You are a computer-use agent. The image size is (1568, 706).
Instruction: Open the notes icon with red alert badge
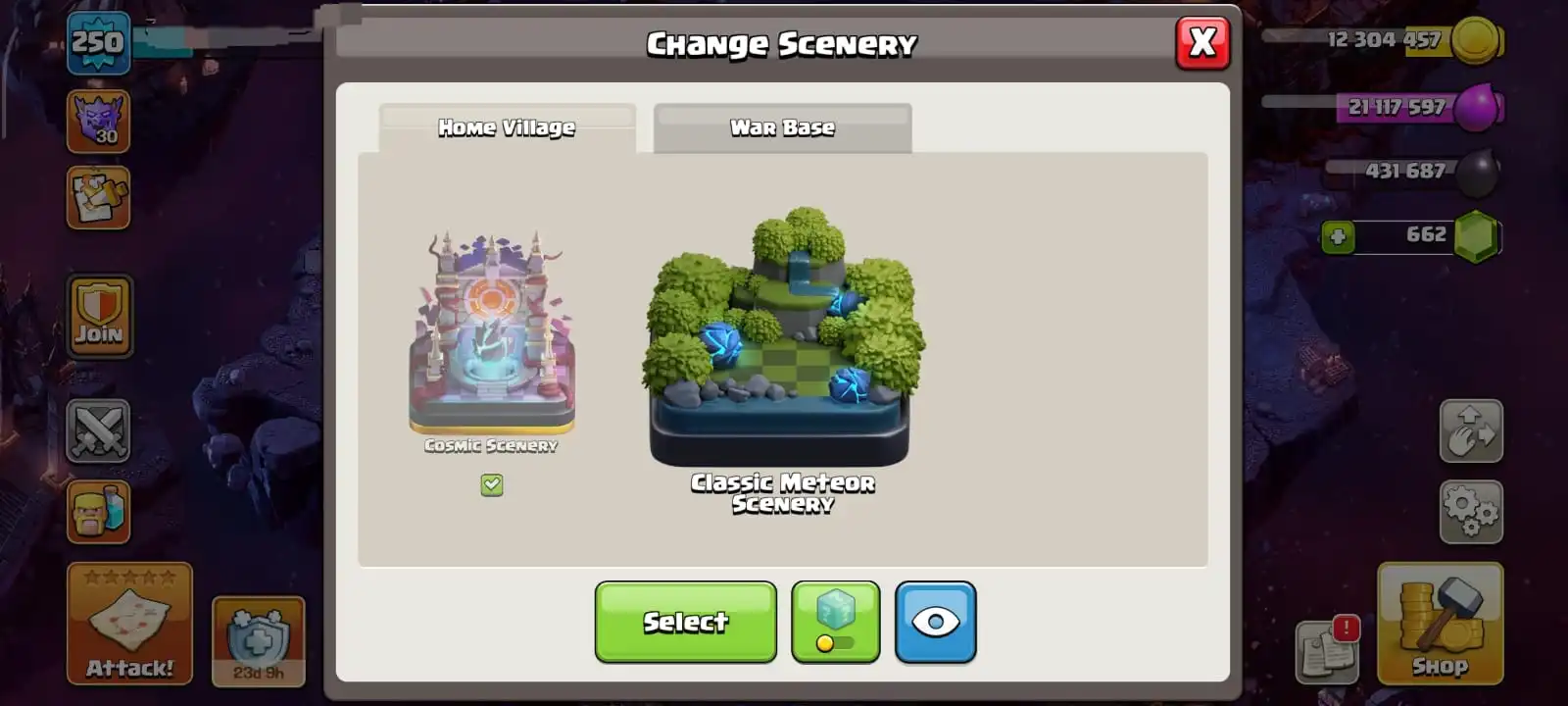(x=1328, y=650)
